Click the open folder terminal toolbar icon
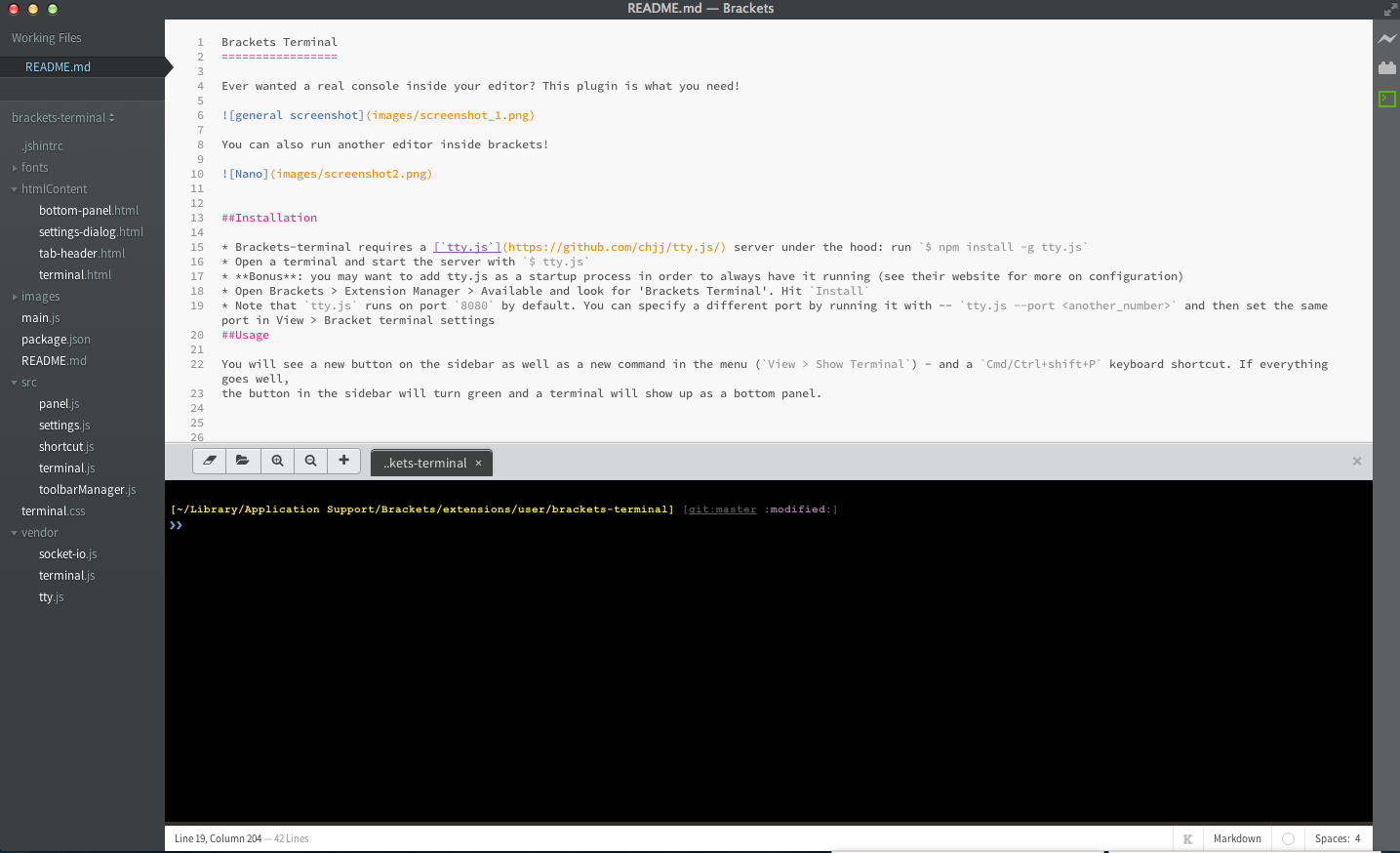Image resolution: width=1400 pixels, height=853 pixels. coord(243,461)
